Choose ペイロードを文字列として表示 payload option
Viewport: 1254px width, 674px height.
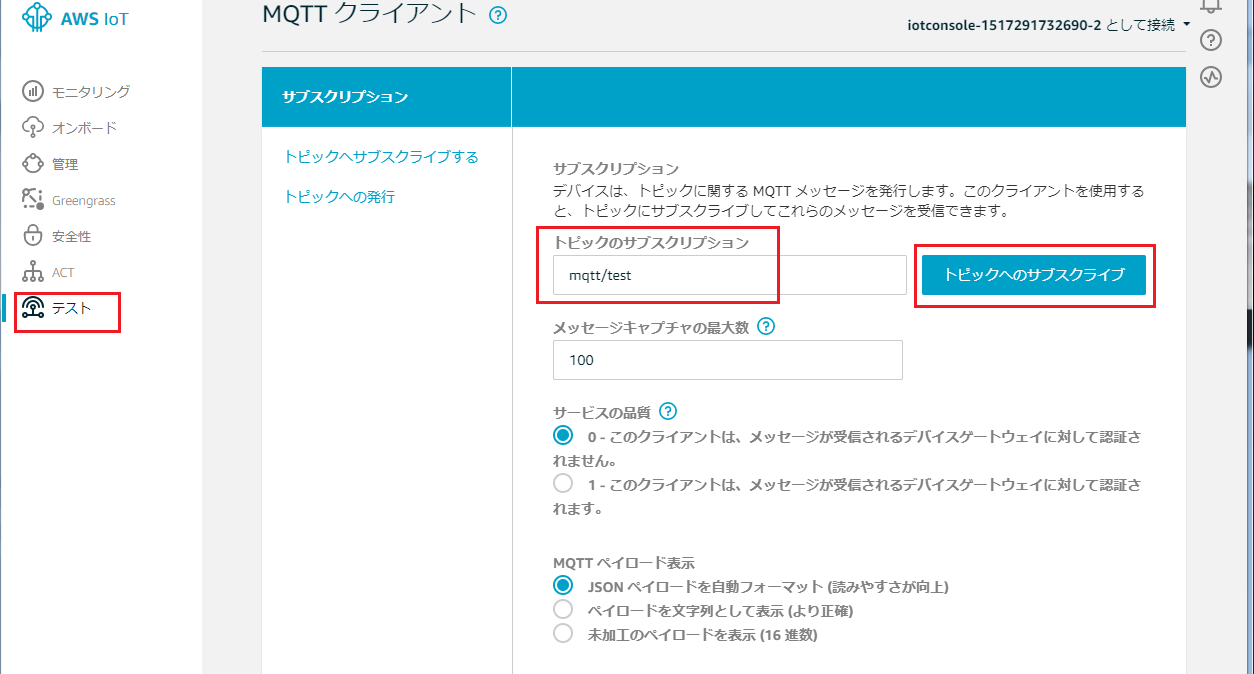click(563, 610)
